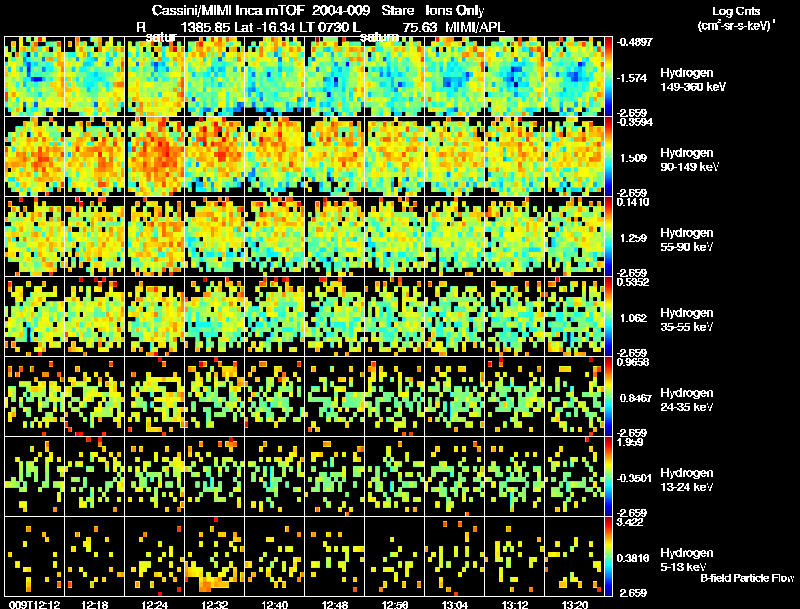
Task: Click the 'Hydrogen 5-13 keV' label
Action: [687, 560]
